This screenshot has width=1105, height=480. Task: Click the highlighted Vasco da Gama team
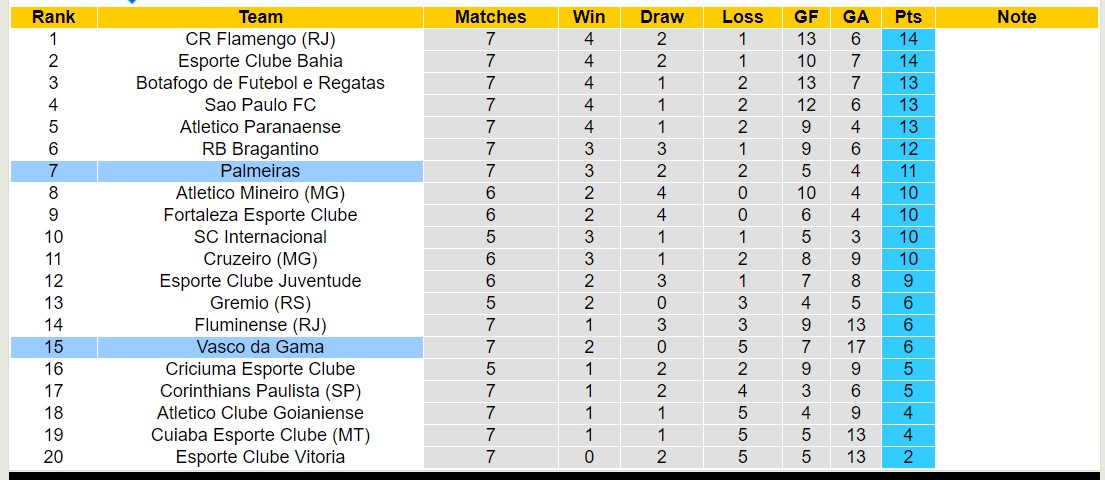[260, 347]
